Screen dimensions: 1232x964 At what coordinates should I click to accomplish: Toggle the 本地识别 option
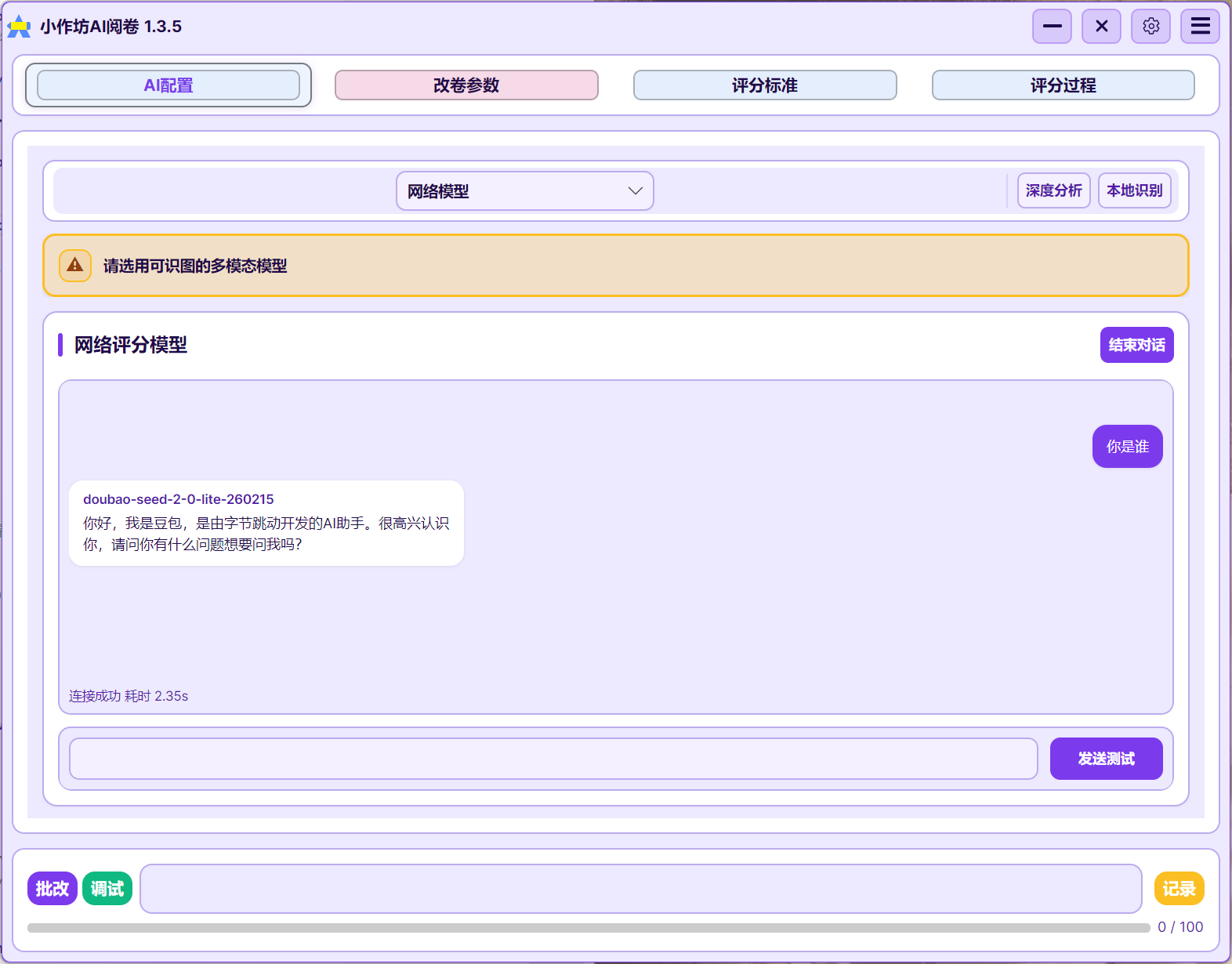[x=1134, y=190]
